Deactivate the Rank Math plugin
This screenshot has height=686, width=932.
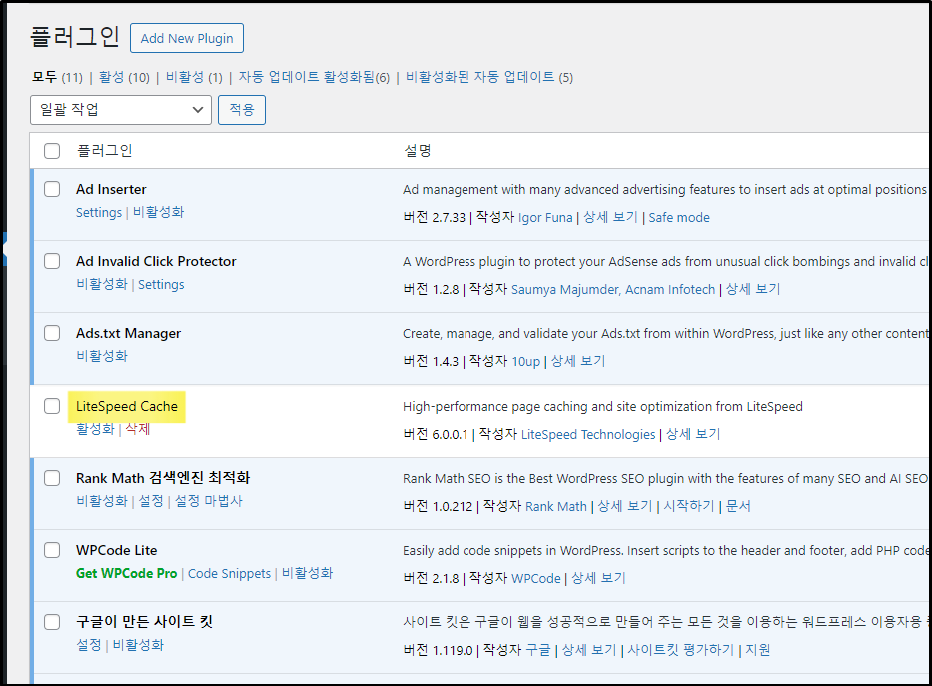pos(102,501)
